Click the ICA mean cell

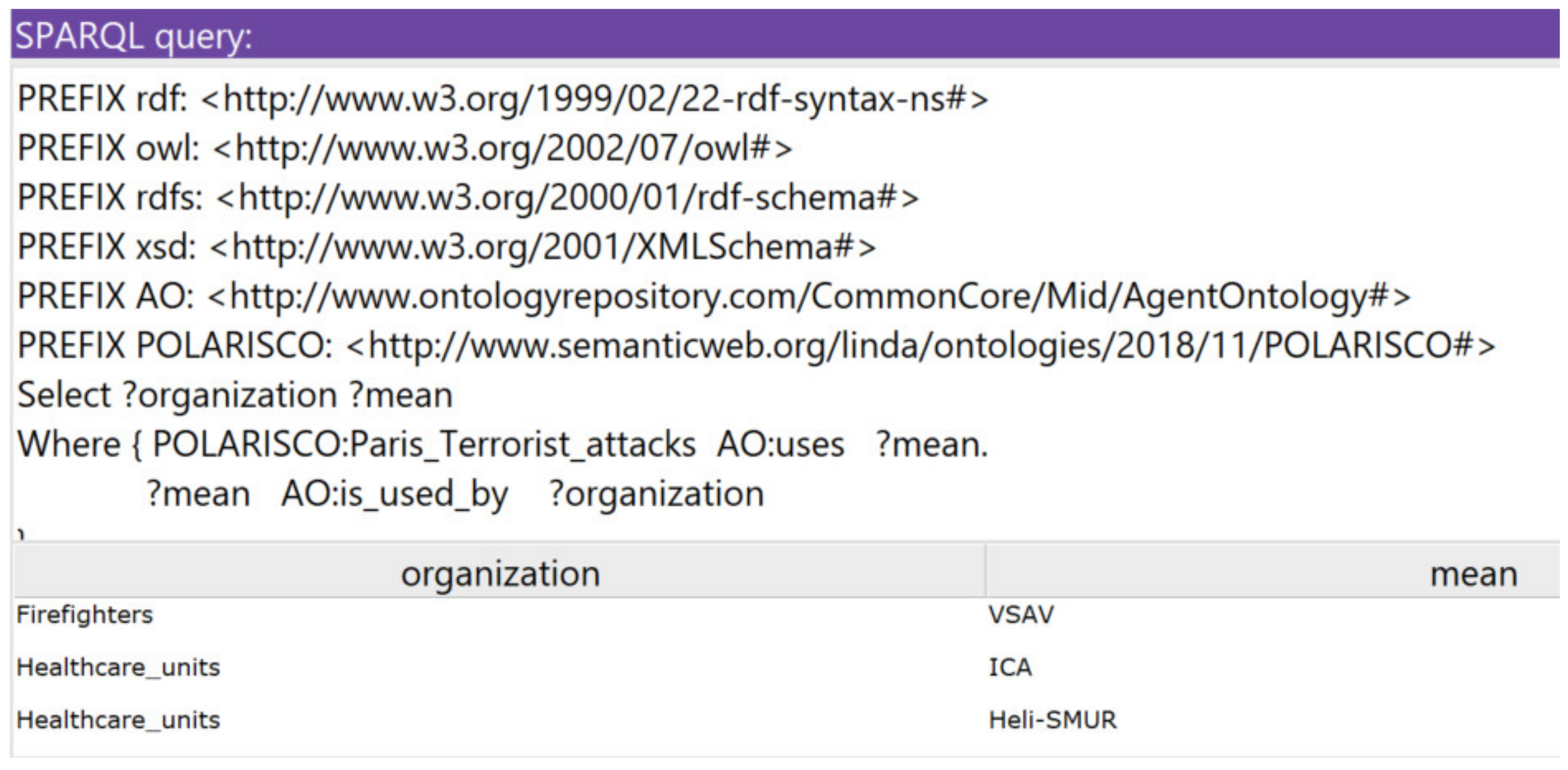point(1010,667)
